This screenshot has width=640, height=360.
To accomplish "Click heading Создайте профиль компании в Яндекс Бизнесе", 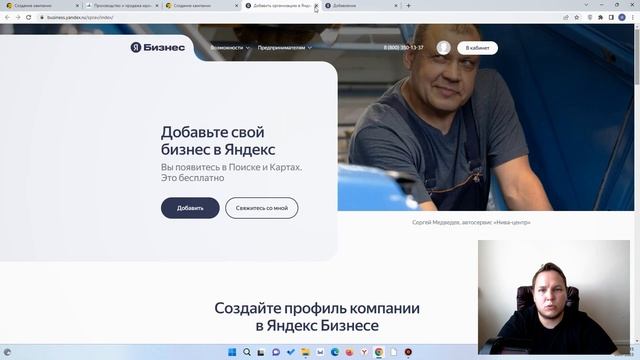I will (317, 317).
